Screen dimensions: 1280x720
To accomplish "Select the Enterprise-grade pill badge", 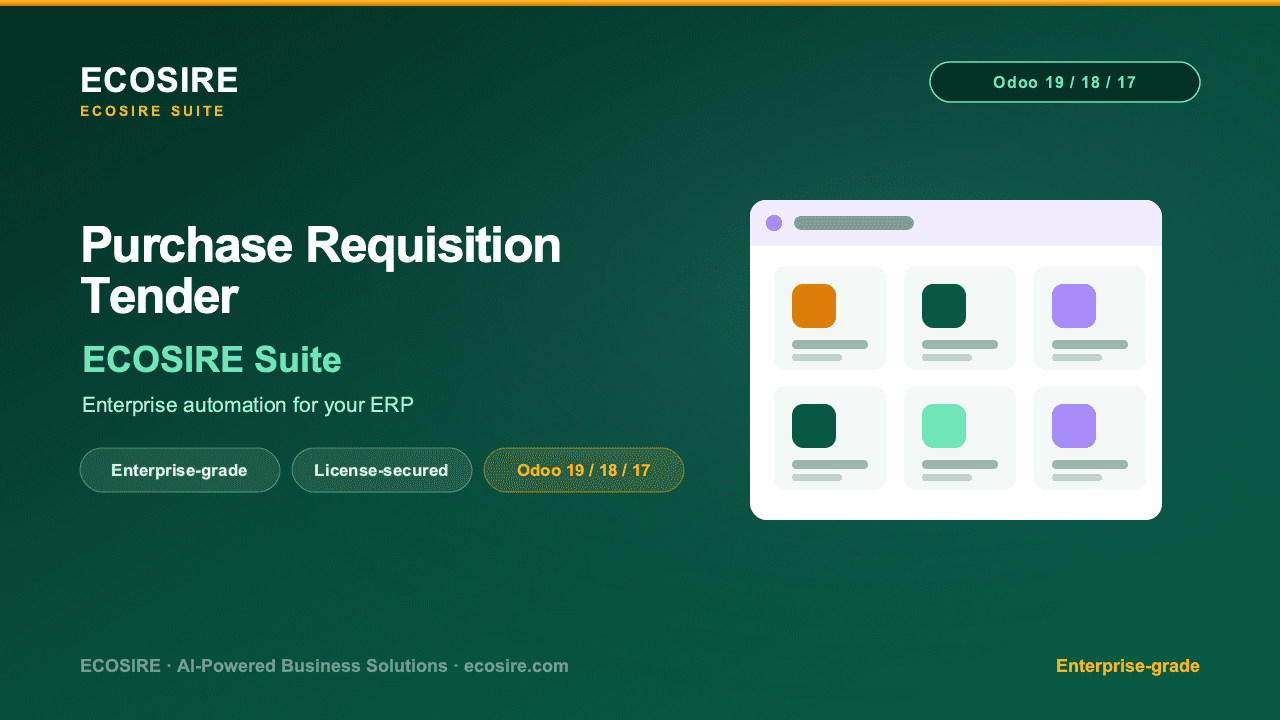I will click(180, 470).
